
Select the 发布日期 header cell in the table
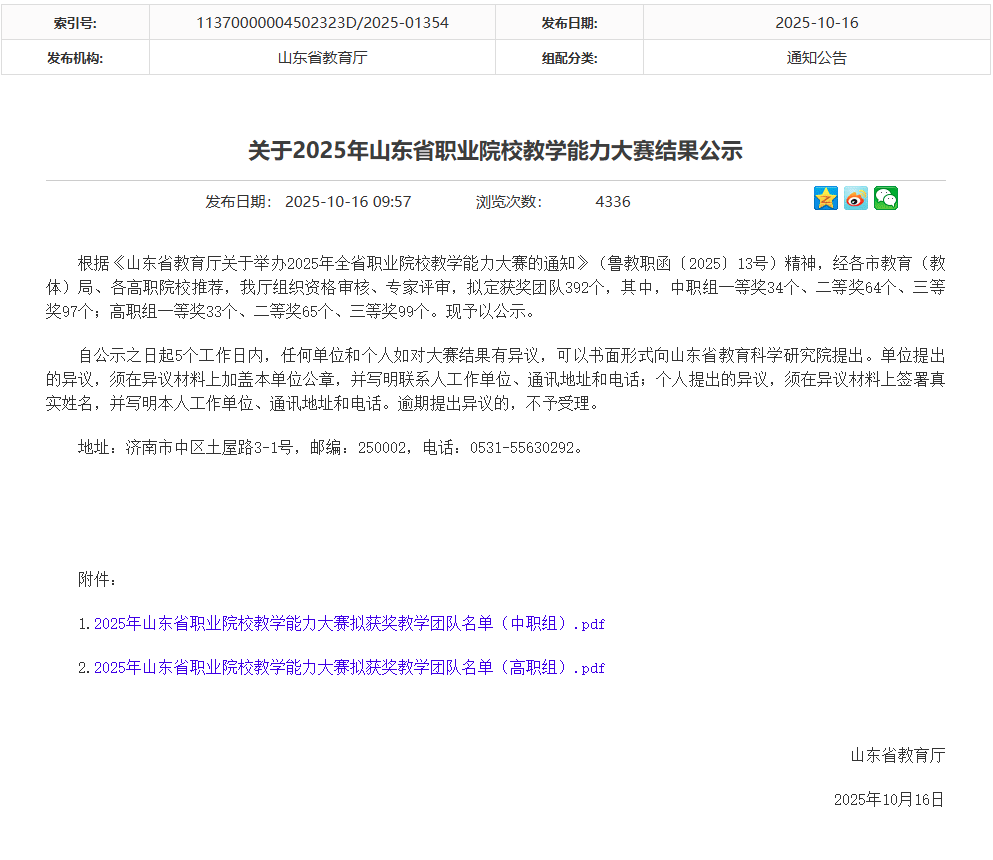[569, 23]
